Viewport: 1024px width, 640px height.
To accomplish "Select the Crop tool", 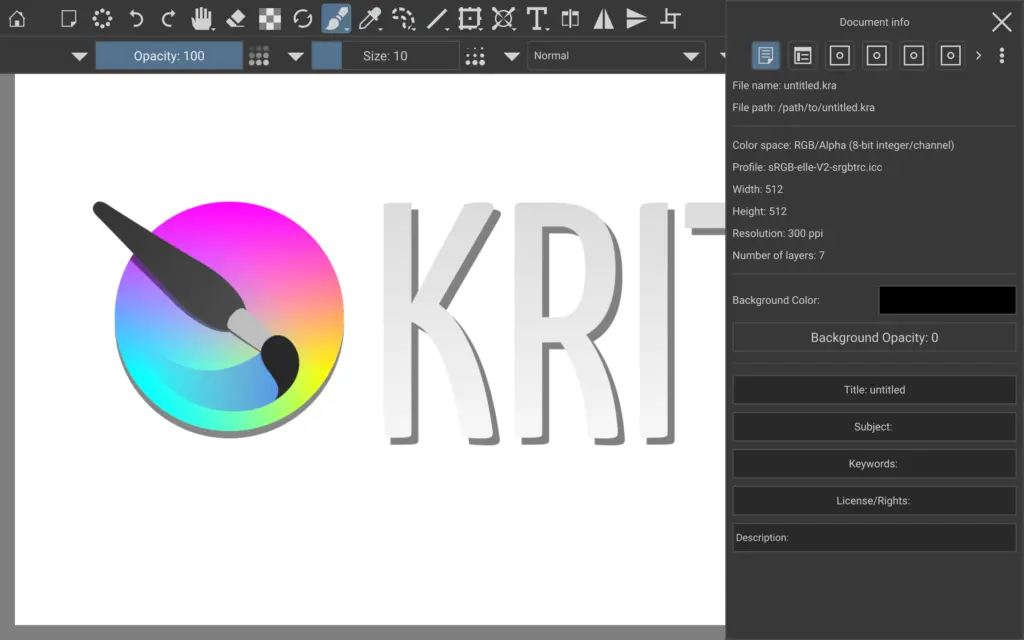I will point(672,19).
